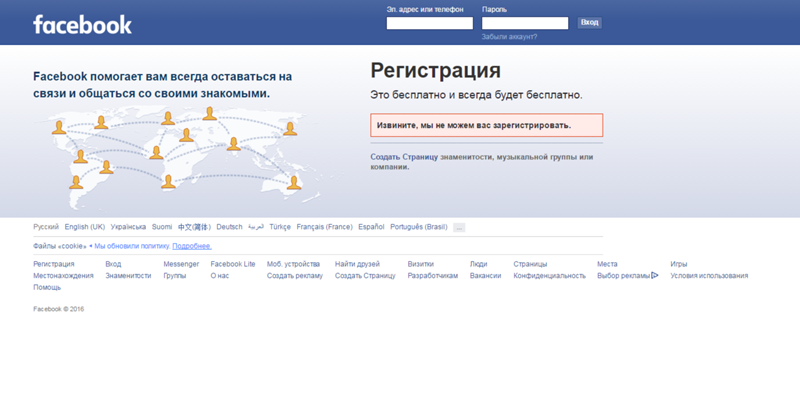Switch language to Deutsch

click(x=229, y=227)
